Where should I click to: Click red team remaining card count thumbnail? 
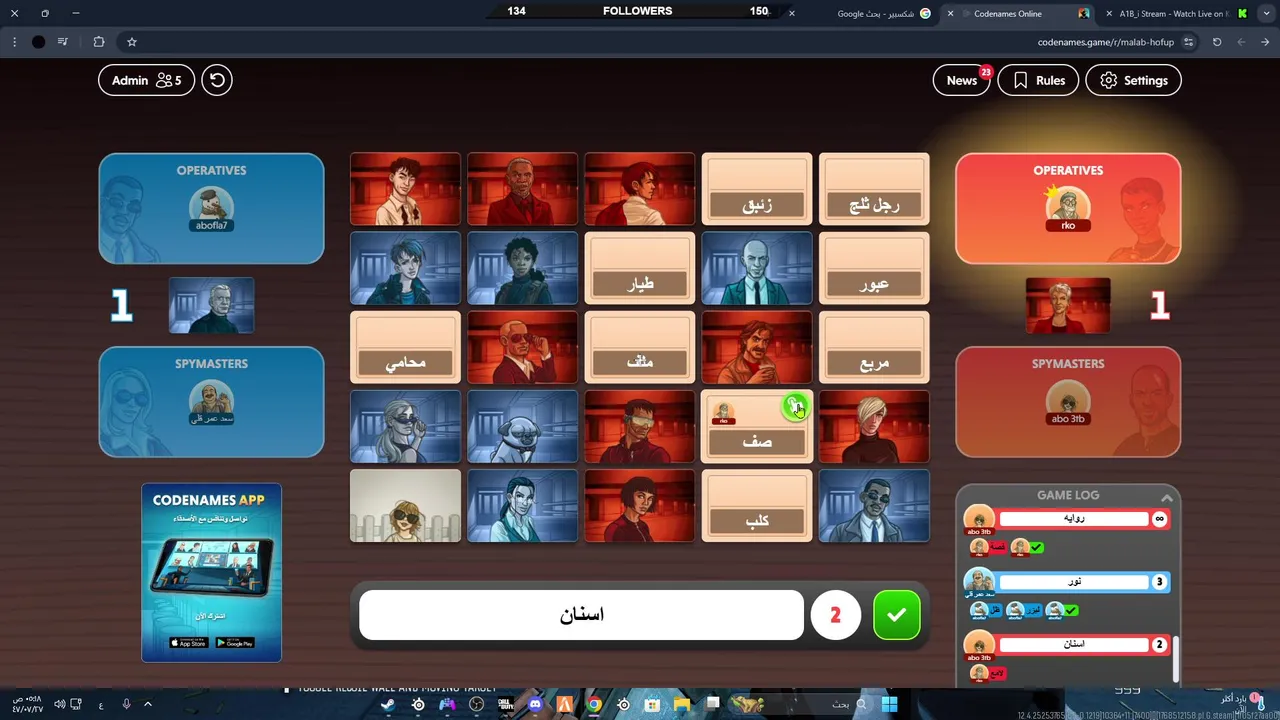tap(1068, 305)
